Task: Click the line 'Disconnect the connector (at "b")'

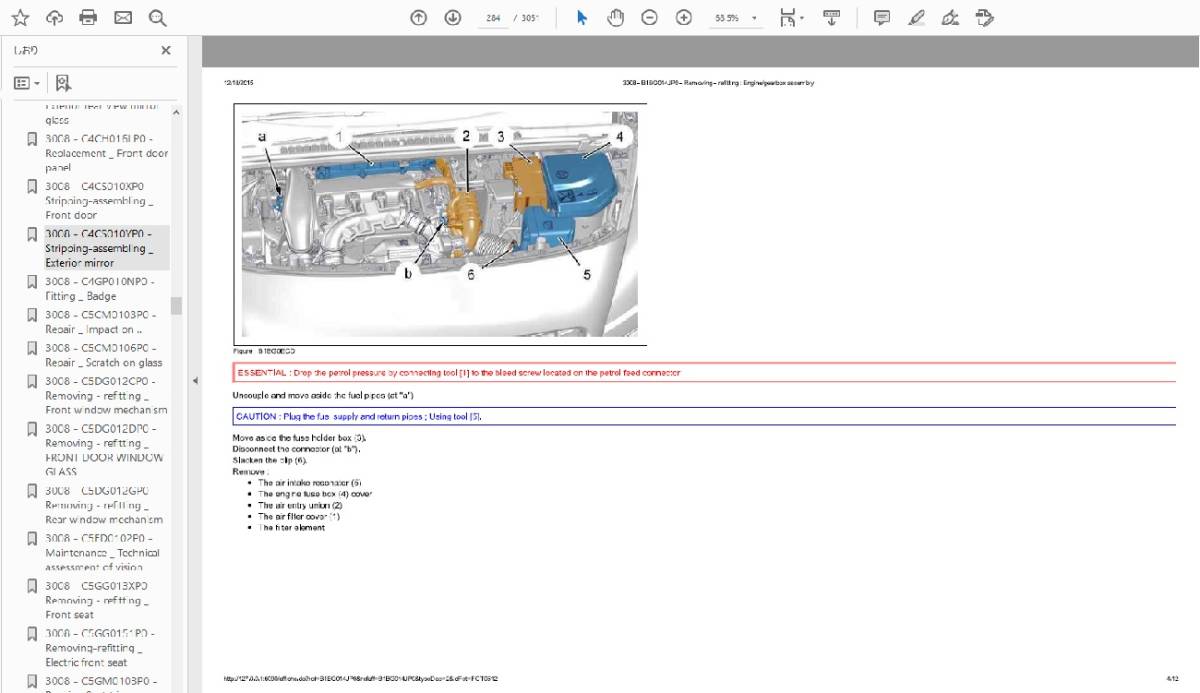Action: point(296,449)
